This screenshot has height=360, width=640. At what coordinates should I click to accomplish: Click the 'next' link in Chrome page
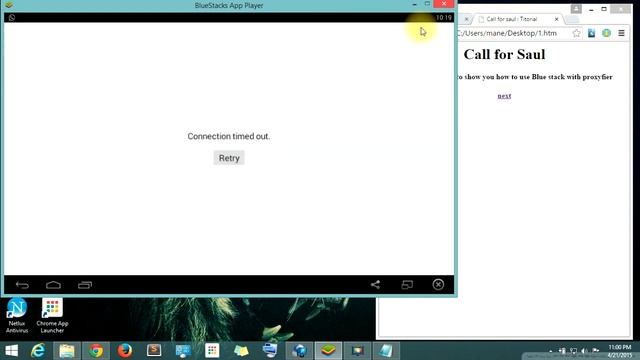[504, 96]
